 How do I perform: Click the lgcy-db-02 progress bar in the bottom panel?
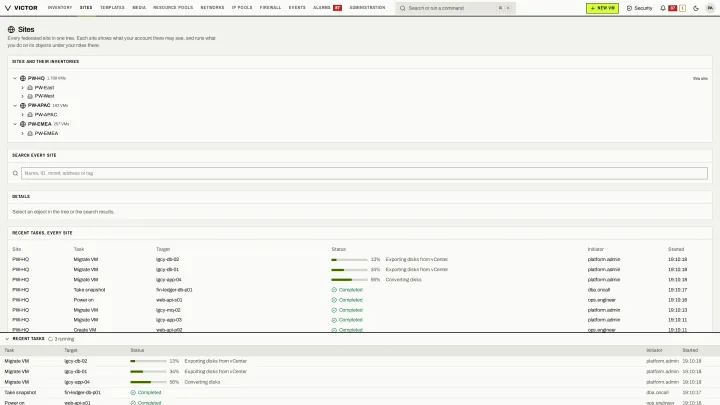(x=148, y=361)
